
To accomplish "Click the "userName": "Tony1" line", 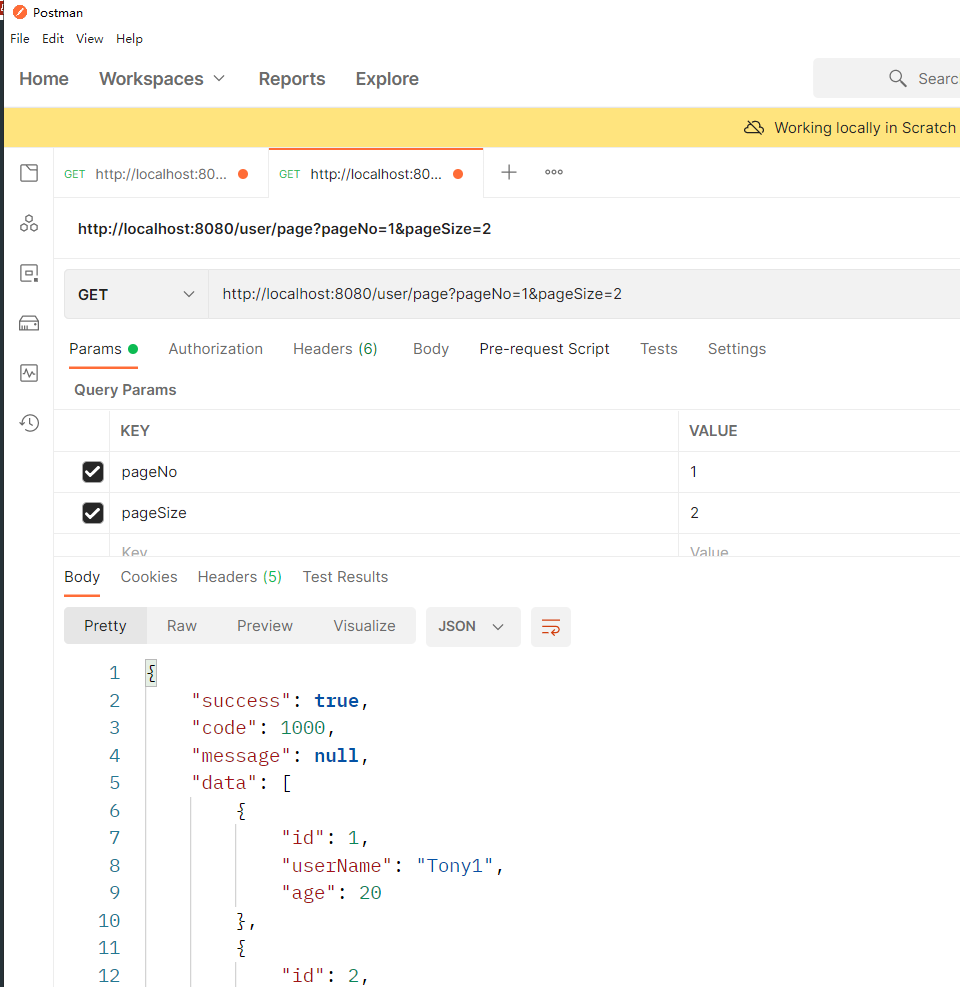I will [x=392, y=866].
